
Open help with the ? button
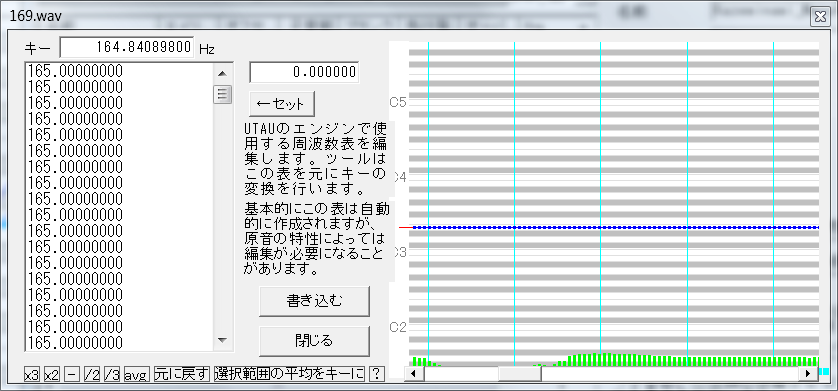[377, 374]
